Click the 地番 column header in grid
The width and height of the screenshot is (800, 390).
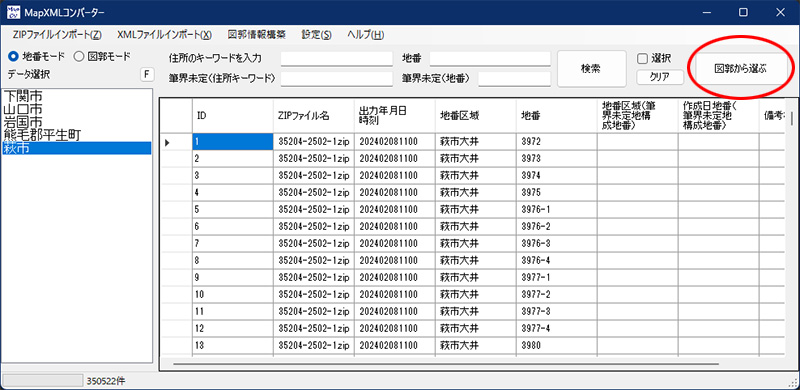[x=557, y=116]
